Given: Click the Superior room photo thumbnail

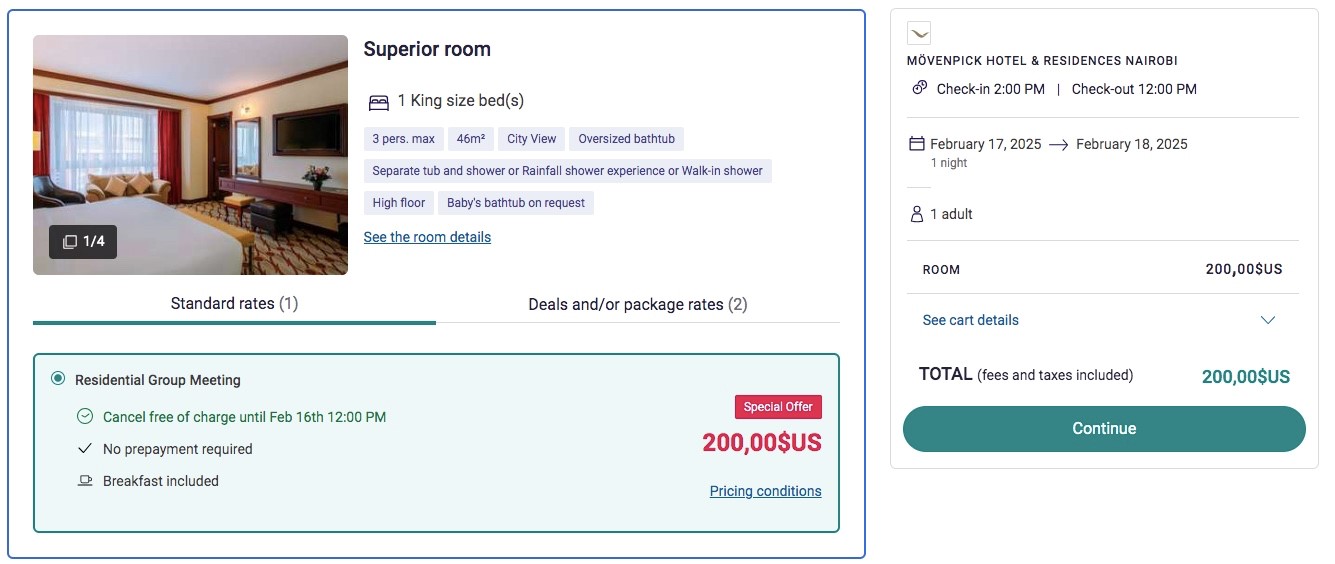Looking at the screenshot, I should pos(190,155).
